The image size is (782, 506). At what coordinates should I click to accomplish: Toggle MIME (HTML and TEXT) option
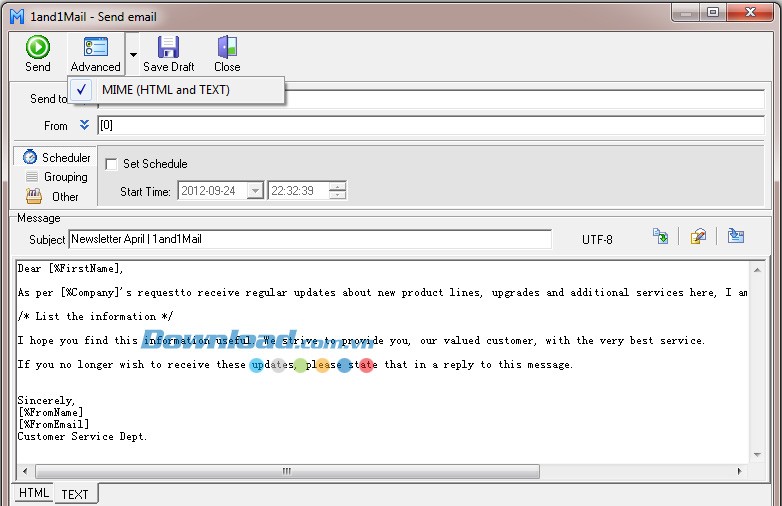[165, 90]
